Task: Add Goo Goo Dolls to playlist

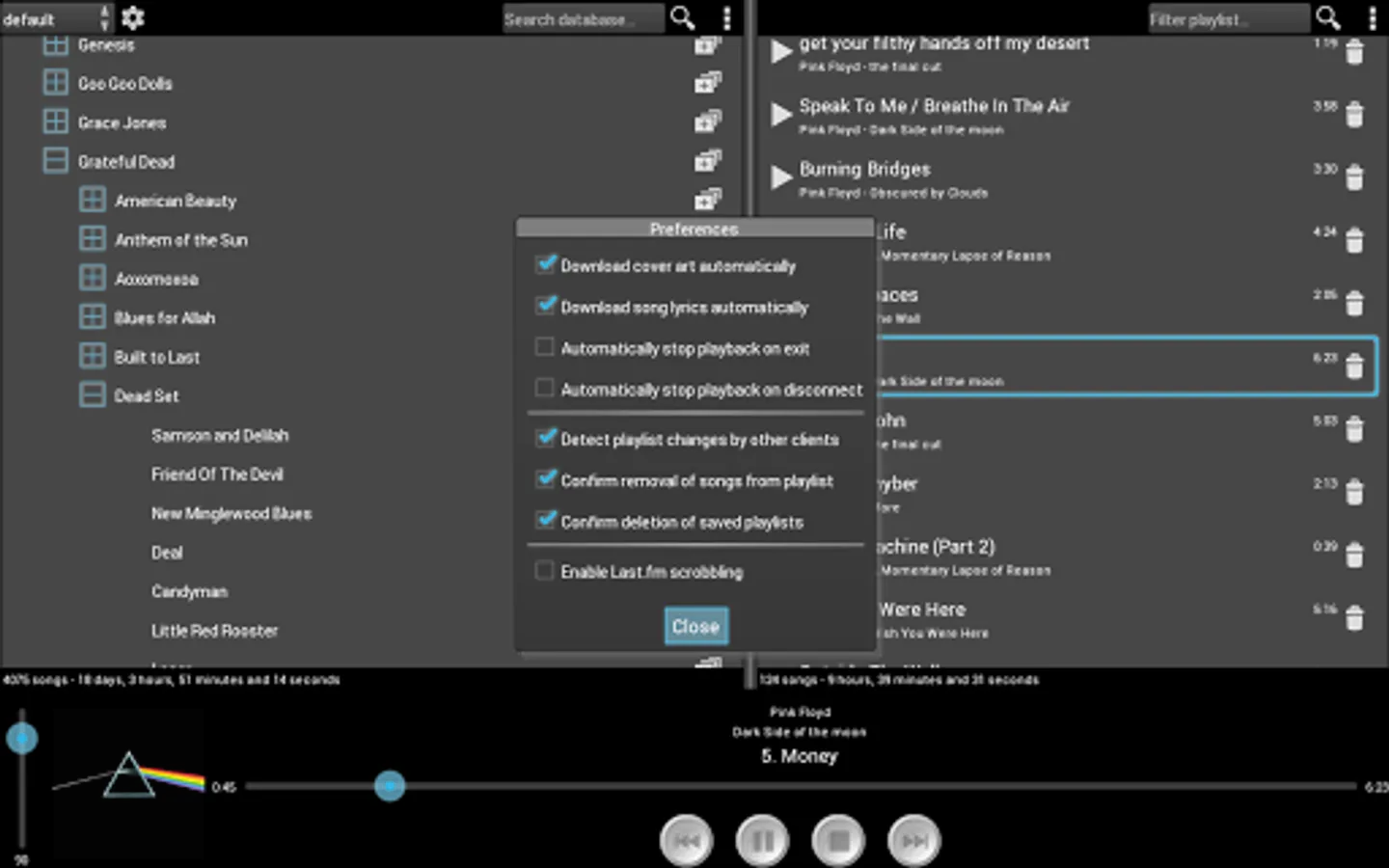Action: tap(708, 83)
